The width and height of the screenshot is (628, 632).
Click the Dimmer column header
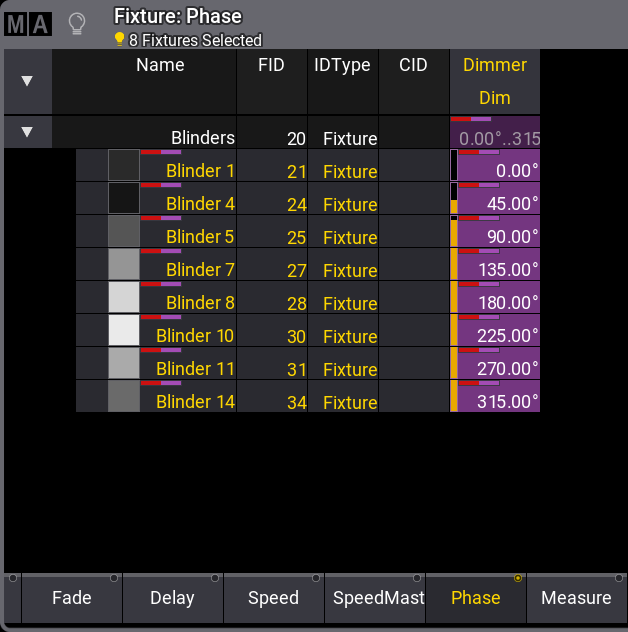494,65
